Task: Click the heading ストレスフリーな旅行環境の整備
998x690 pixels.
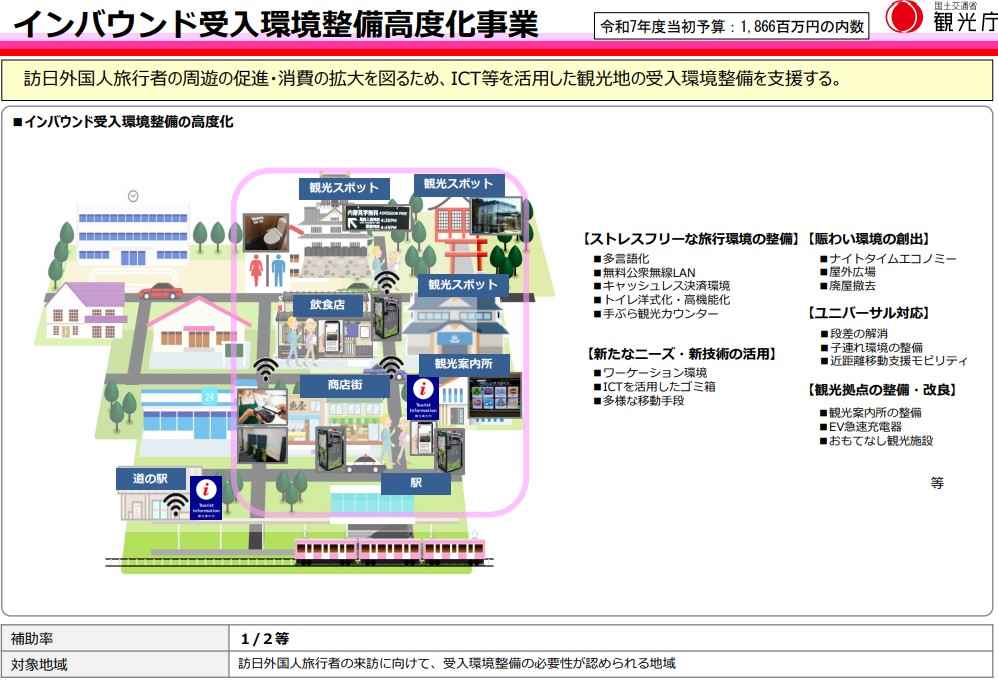Action: tap(691, 239)
